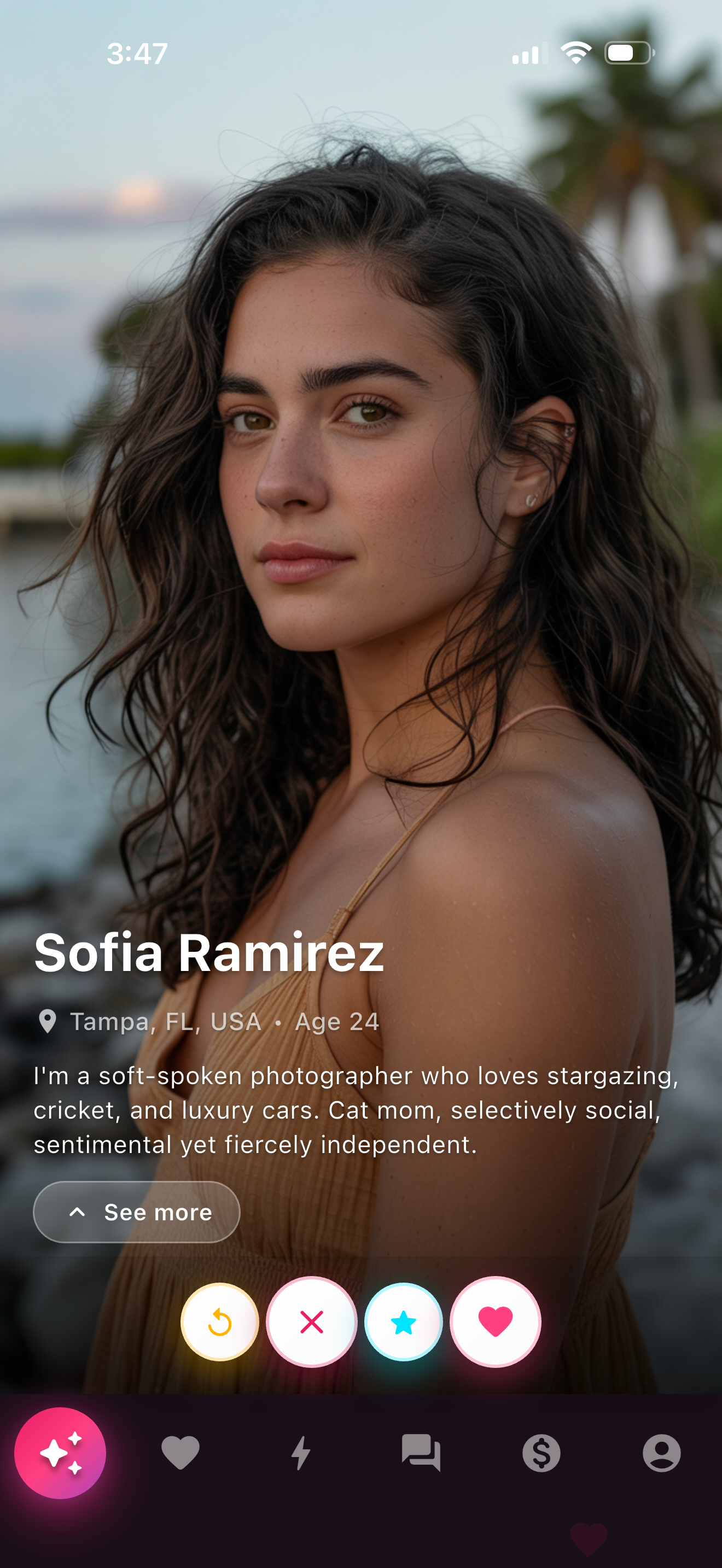This screenshot has width=722, height=1568.
Task: Open the lightning bolt boost tab
Action: [301, 1454]
